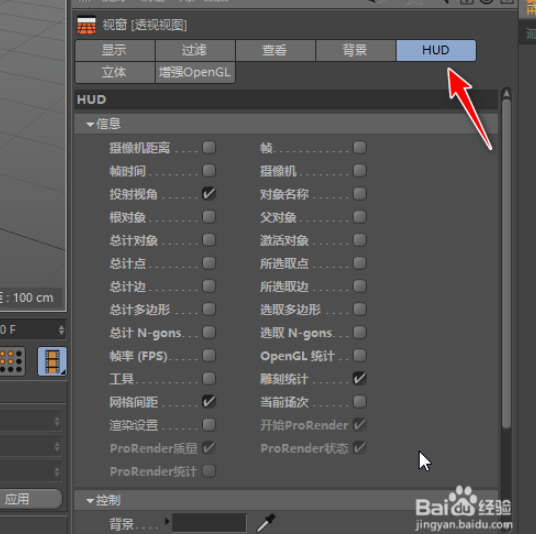Click the 背景 color swatch
The height and width of the screenshot is (534, 536).
coord(209,523)
